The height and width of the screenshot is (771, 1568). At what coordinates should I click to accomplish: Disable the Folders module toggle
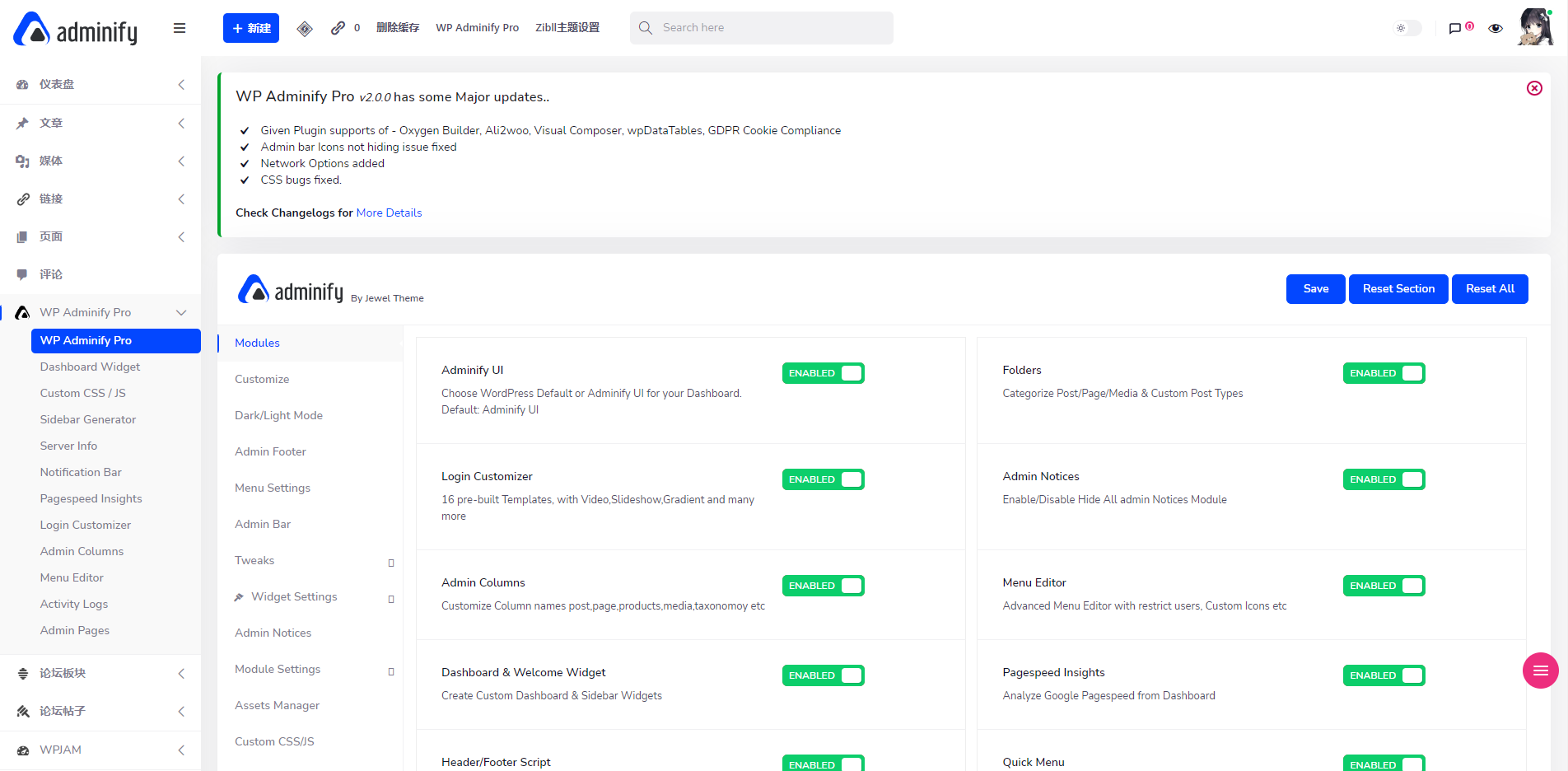1384,373
